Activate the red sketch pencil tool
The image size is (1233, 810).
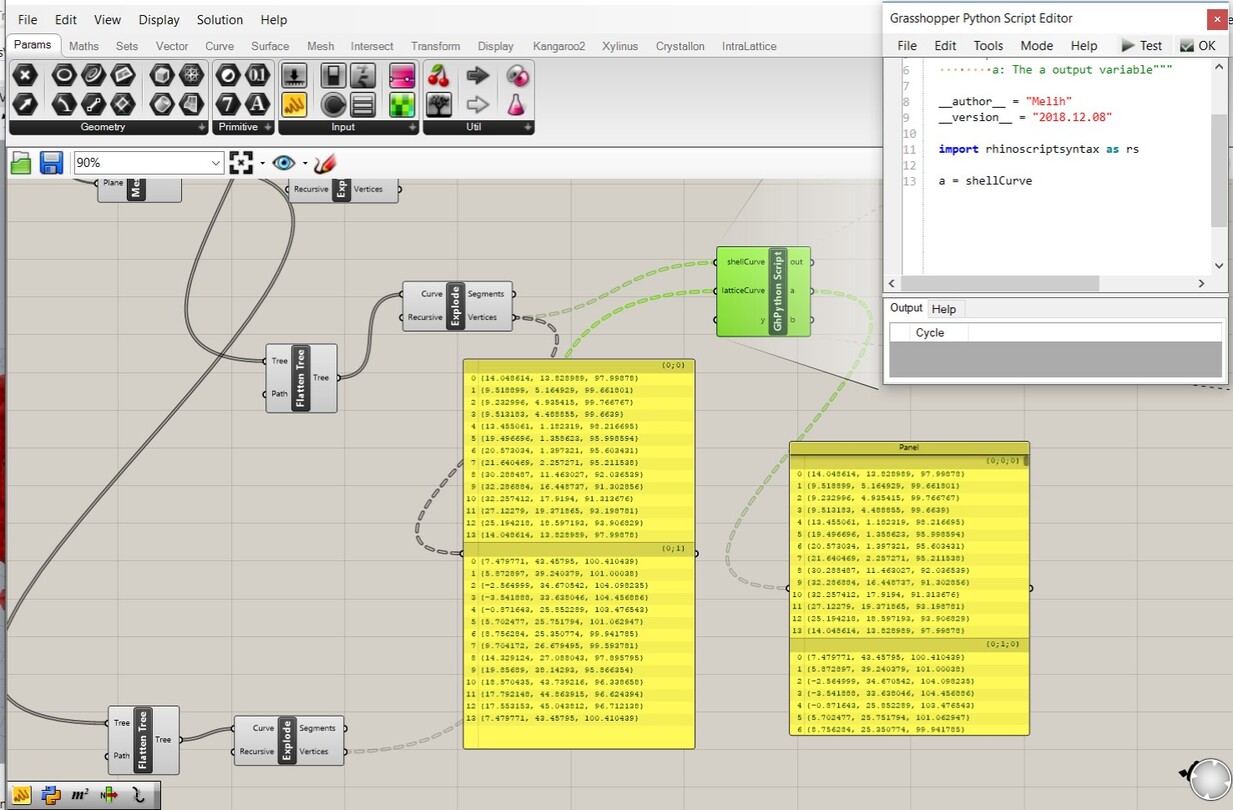coord(324,162)
